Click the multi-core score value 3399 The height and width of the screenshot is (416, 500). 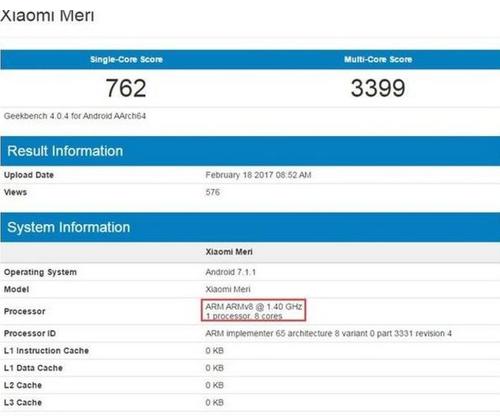(378, 88)
